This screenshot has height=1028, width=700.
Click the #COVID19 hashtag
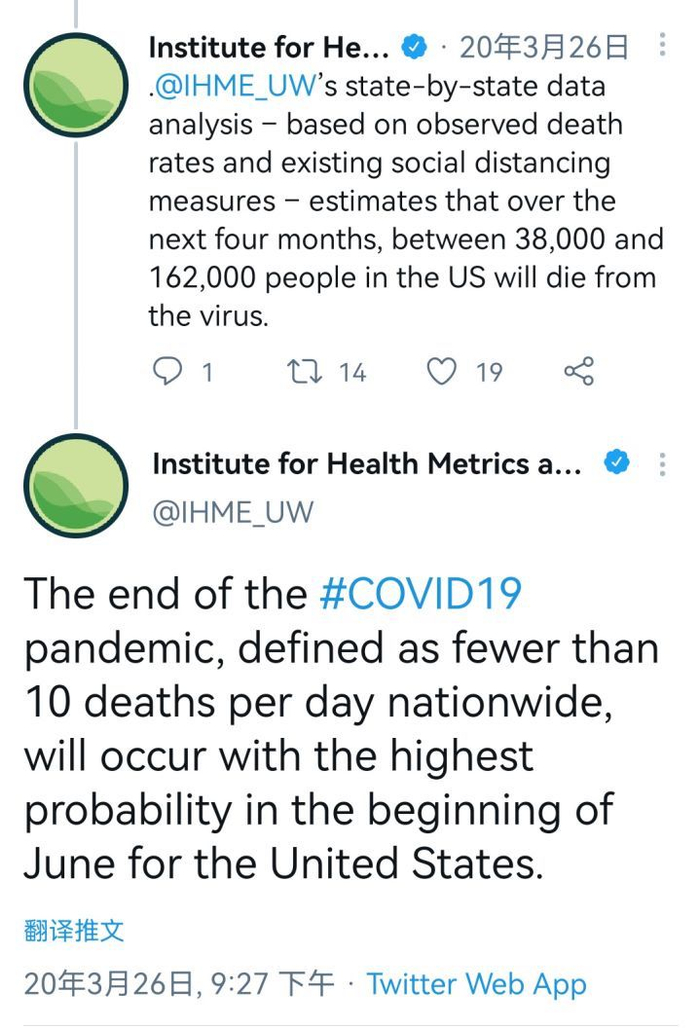pyautogui.click(x=420, y=594)
